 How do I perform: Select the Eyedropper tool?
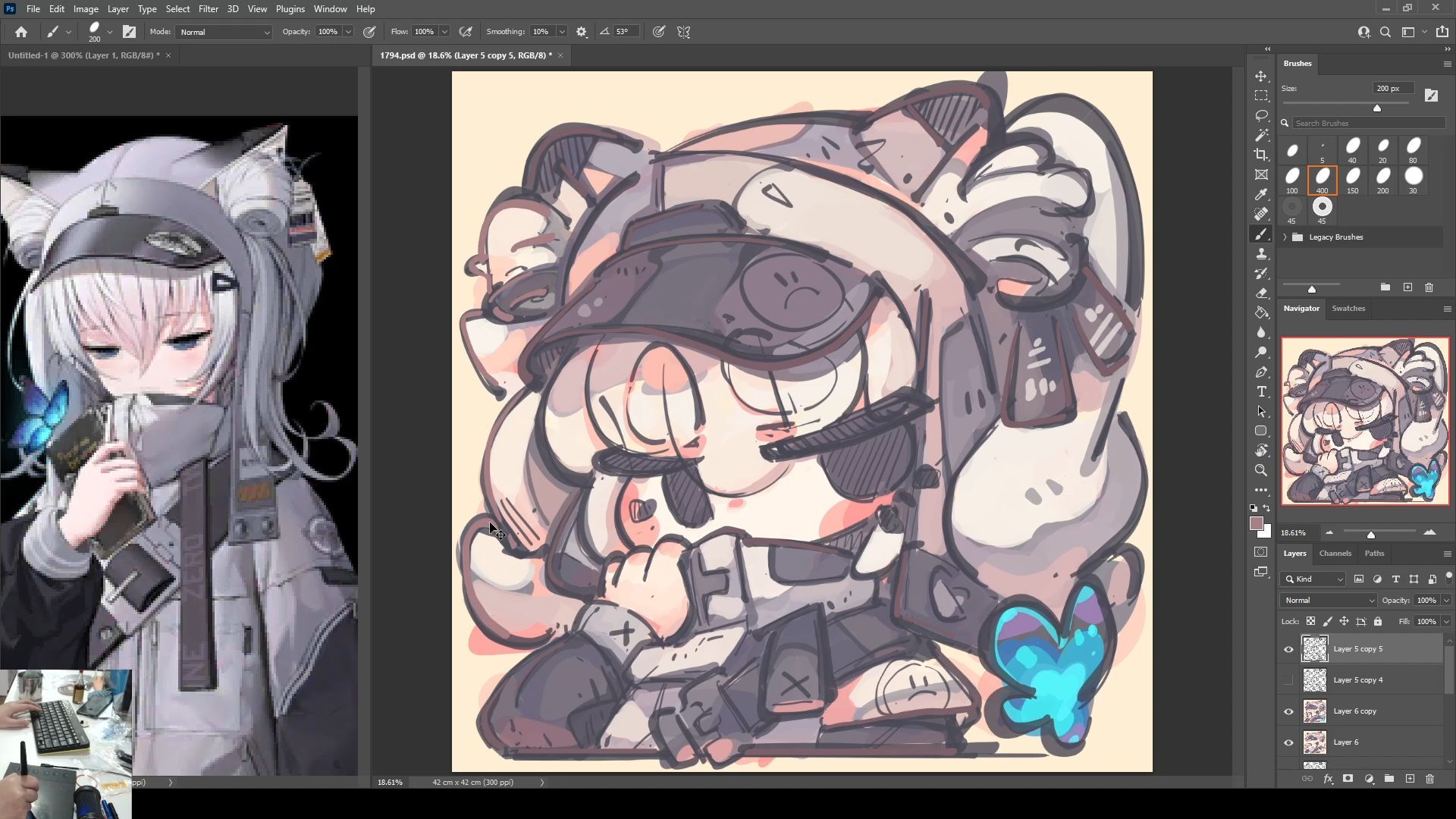pos(1261,195)
